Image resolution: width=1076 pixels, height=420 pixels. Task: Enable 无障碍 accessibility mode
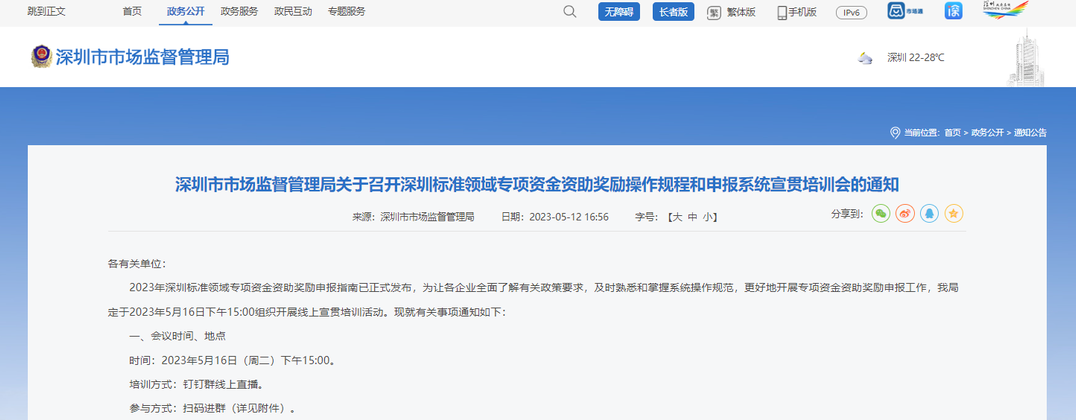(x=620, y=12)
